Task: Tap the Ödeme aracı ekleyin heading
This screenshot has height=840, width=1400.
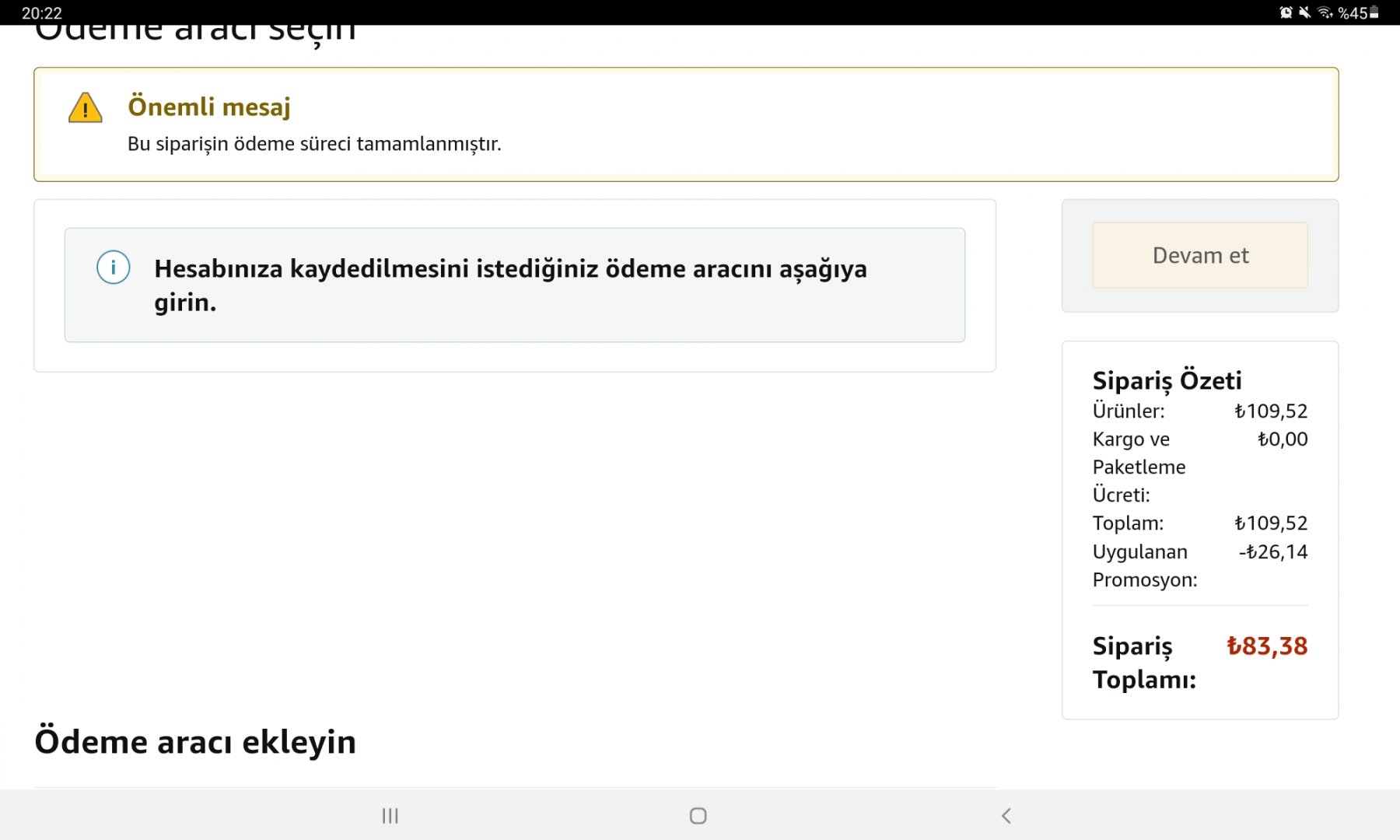Action: point(195,741)
